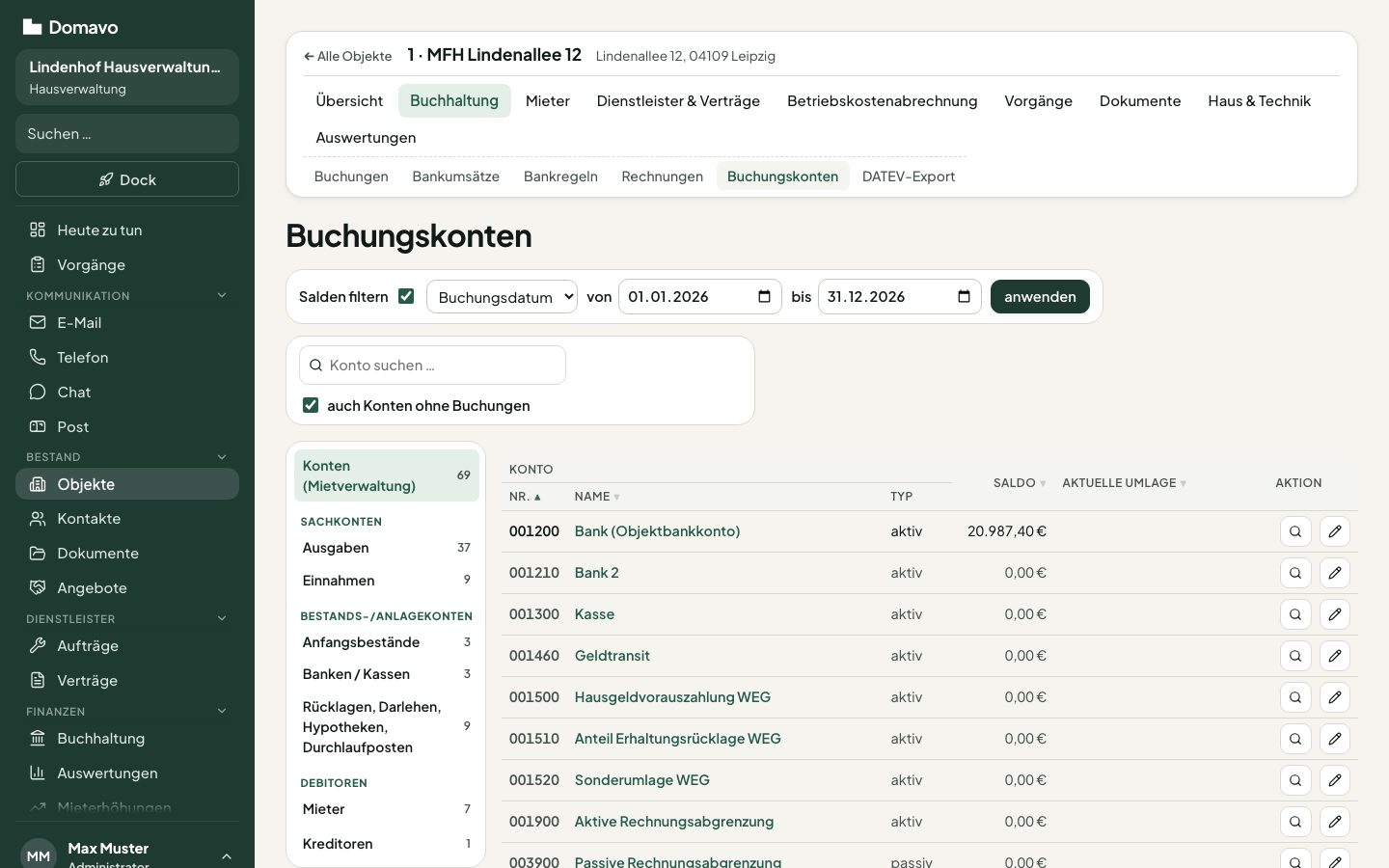Filter list to Ausgaben accounts
Viewport: 1389px width, 868px height.
386,548
